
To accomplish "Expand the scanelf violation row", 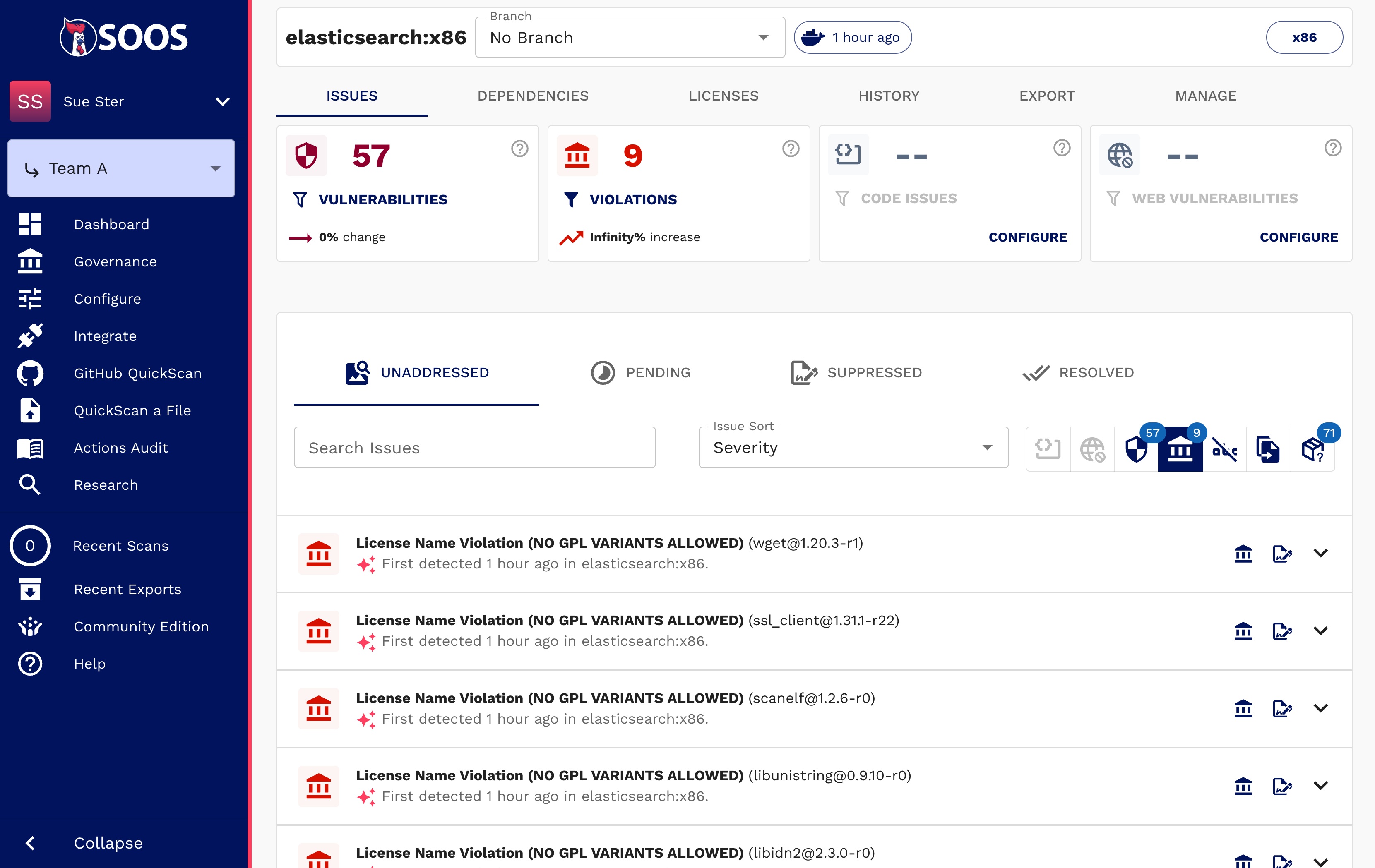I will (x=1321, y=708).
